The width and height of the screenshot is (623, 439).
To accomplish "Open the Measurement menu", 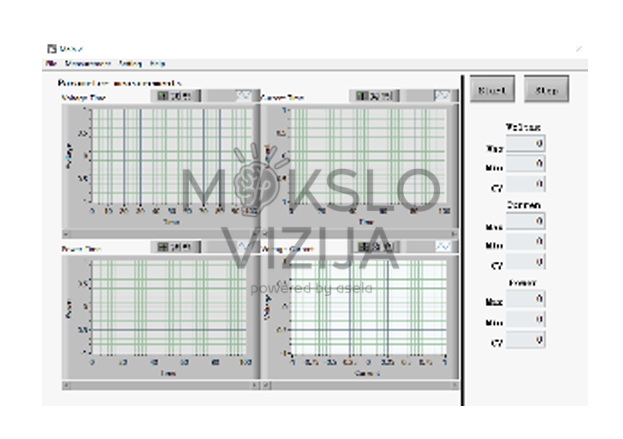I will pyautogui.click(x=87, y=63).
